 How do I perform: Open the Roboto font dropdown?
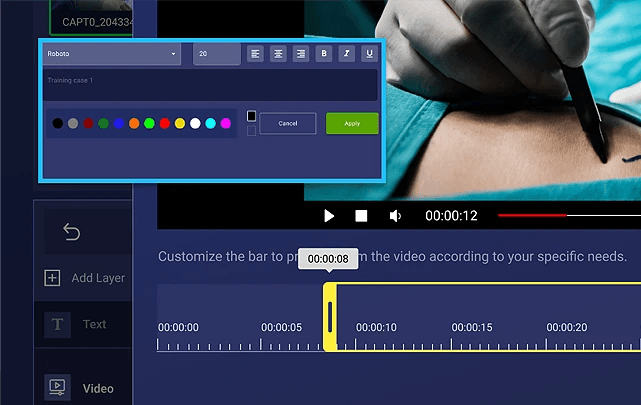tap(112, 53)
